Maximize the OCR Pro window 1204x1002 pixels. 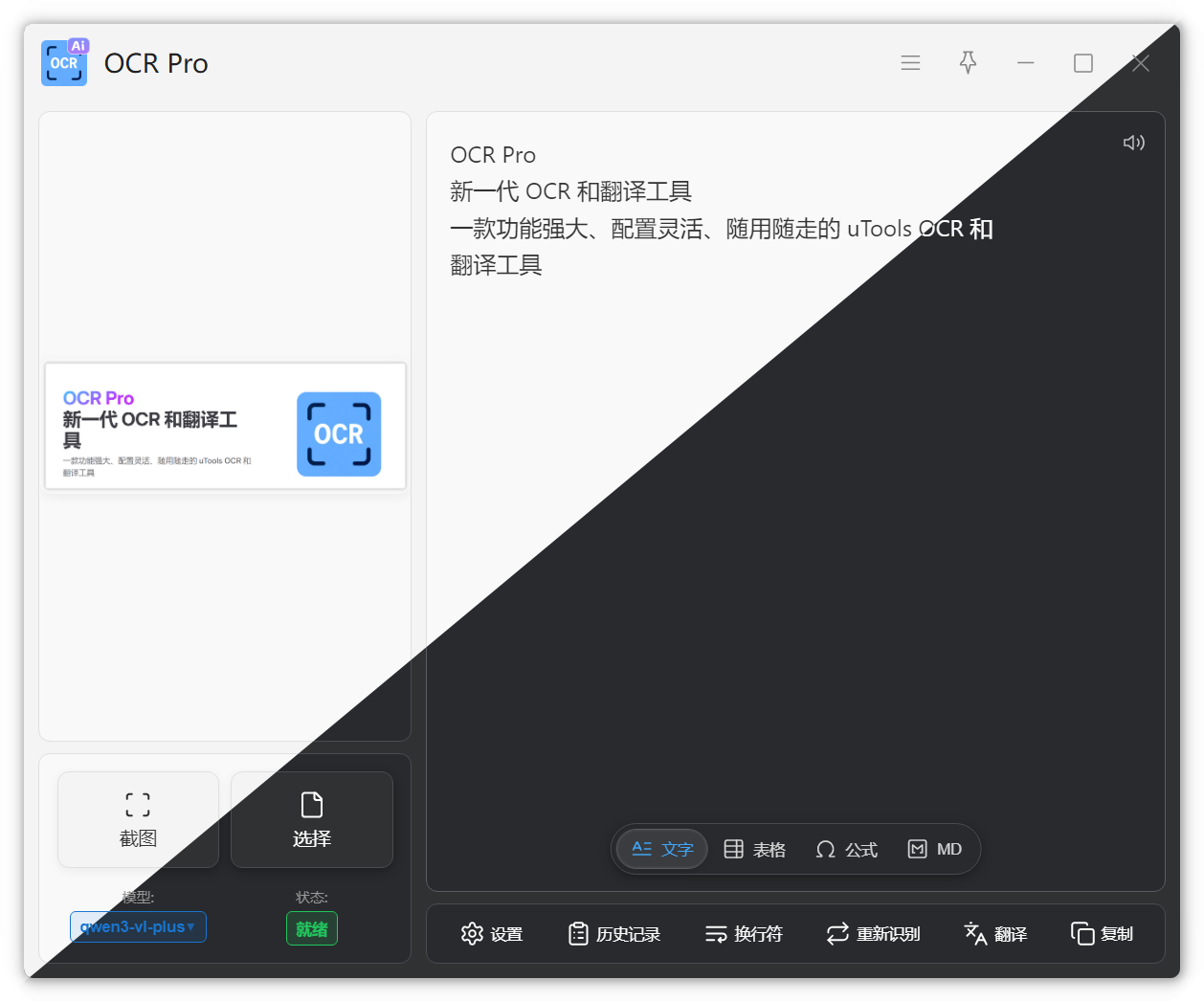pyautogui.click(x=1082, y=63)
